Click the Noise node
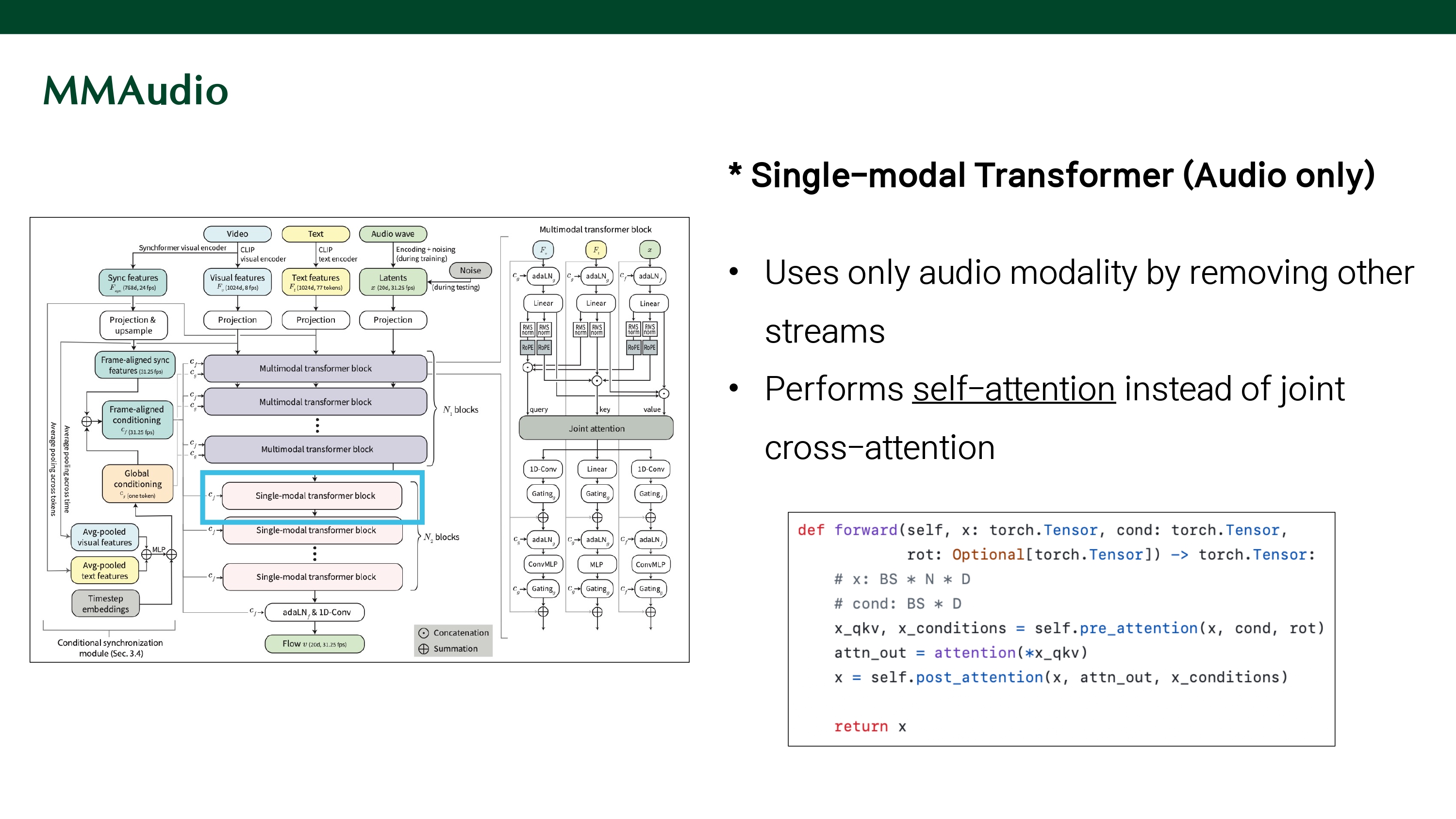Viewport: 1456px width, 819px height. [470, 270]
